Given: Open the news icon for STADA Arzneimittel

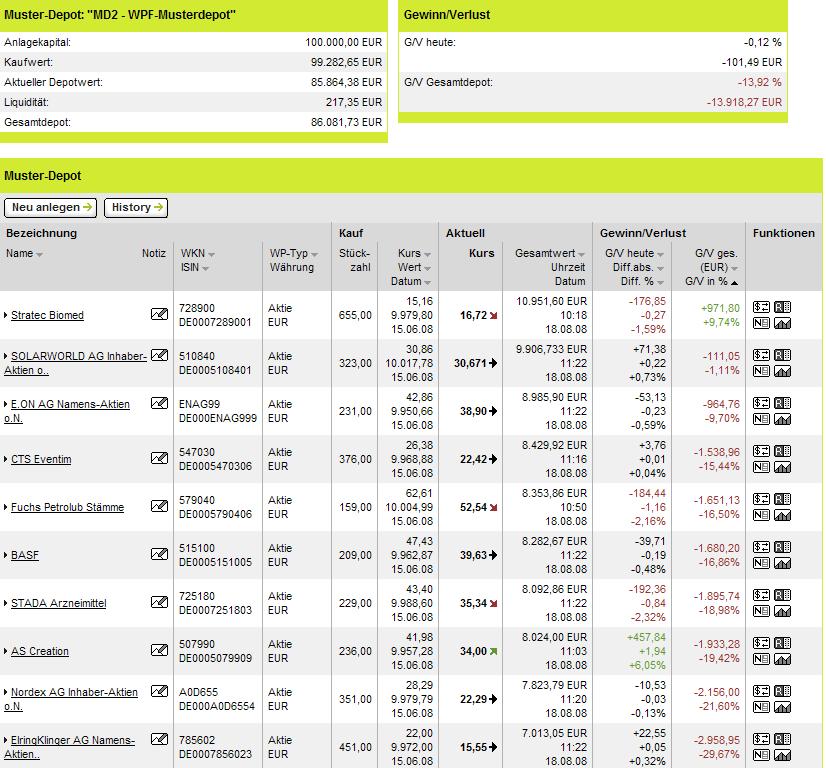Looking at the screenshot, I should coord(761,611).
